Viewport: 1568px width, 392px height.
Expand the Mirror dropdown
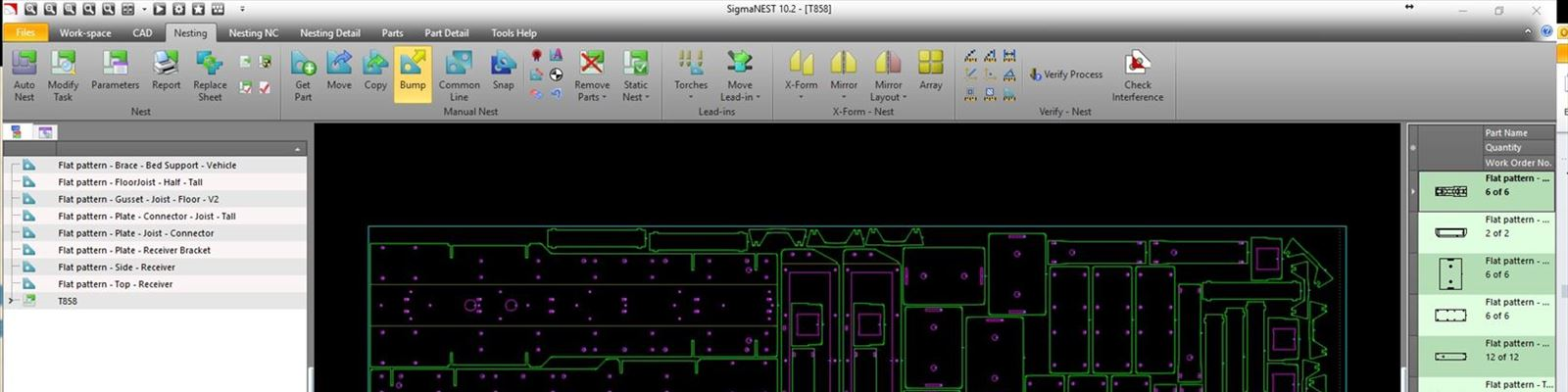(x=844, y=75)
